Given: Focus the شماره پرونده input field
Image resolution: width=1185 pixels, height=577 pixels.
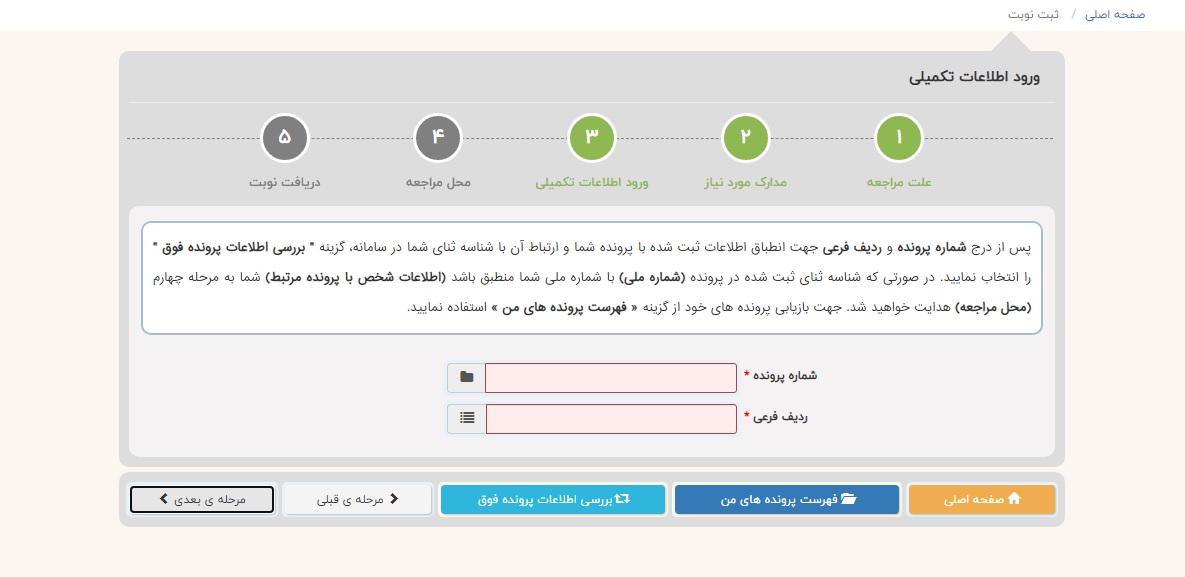Looking at the screenshot, I should pyautogui.click(x=610, y=378).
